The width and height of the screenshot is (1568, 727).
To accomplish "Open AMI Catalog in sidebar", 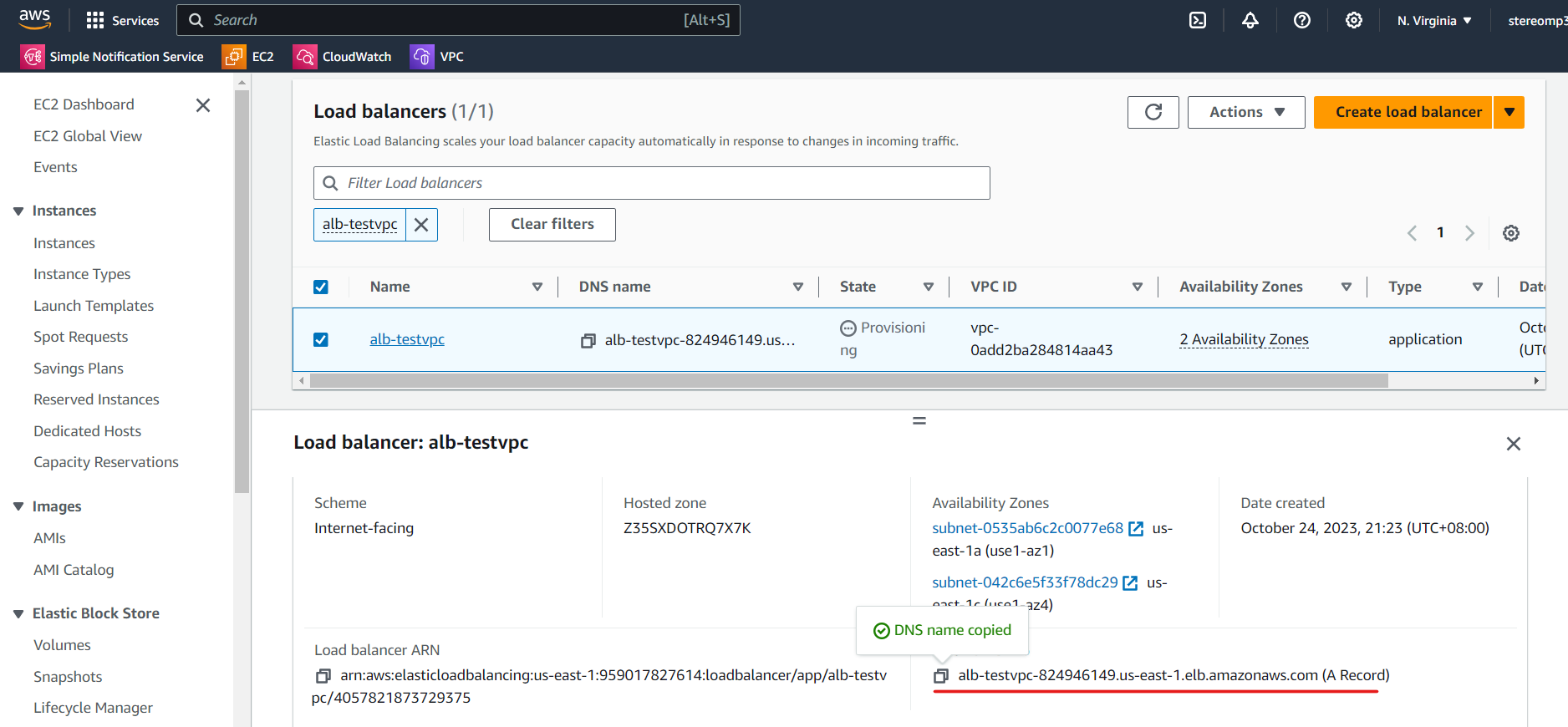I will tap(74, 570).
